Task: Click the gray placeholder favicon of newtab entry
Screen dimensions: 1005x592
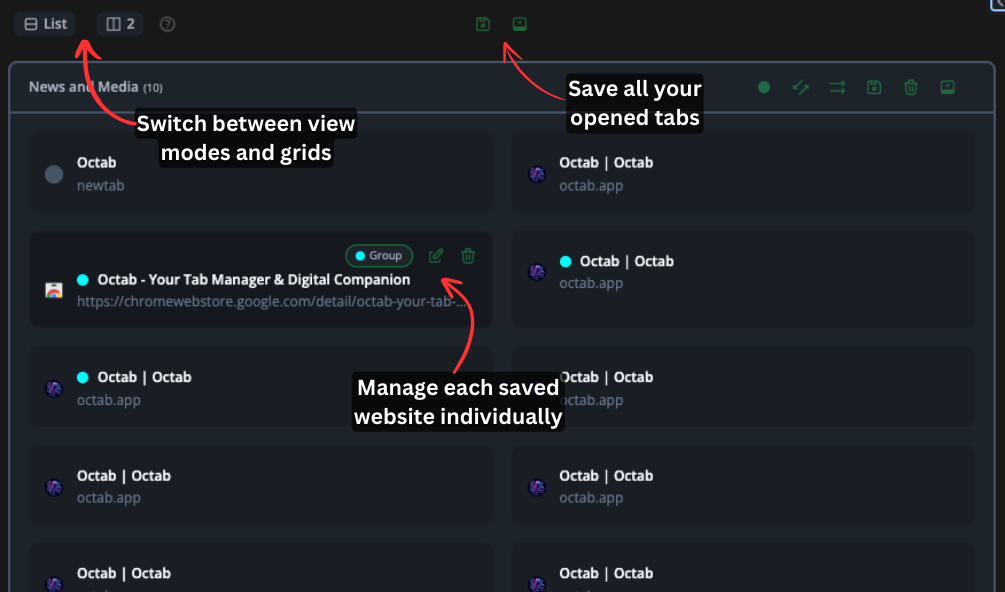Action: (x=54, y=174)
